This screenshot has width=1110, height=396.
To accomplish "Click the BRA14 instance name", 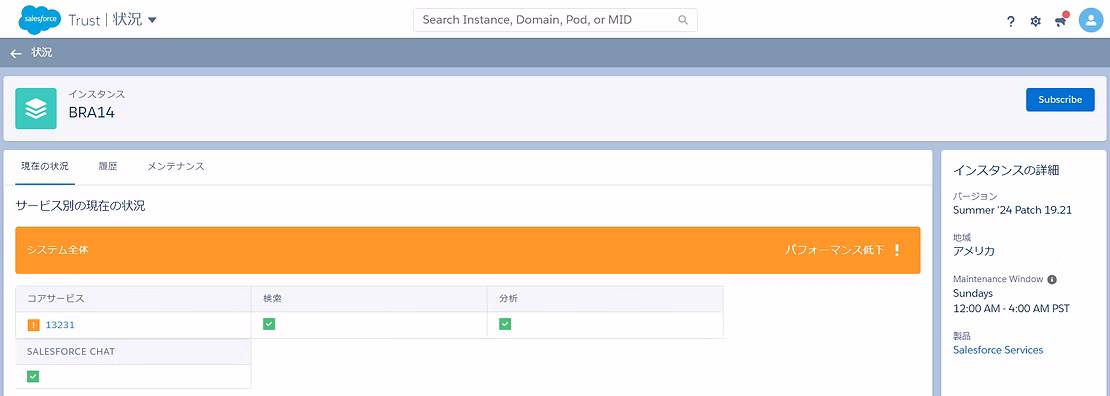I will click(x=91, y=112).
